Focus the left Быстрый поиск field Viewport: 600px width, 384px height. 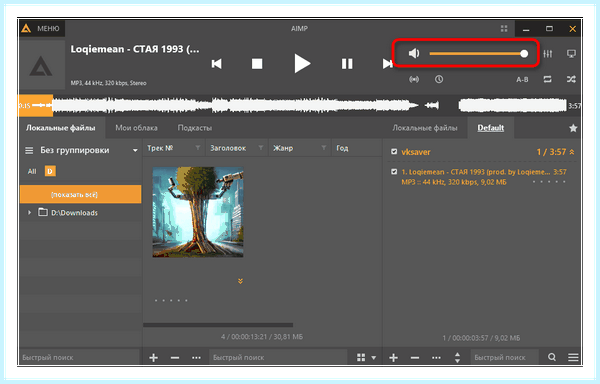coord(79,357)
